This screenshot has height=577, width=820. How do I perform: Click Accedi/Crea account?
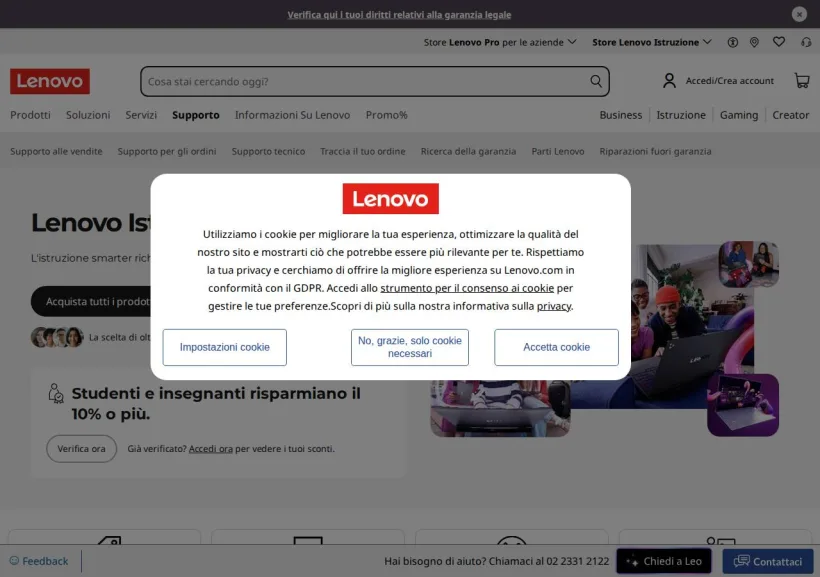tap(730, 81)
